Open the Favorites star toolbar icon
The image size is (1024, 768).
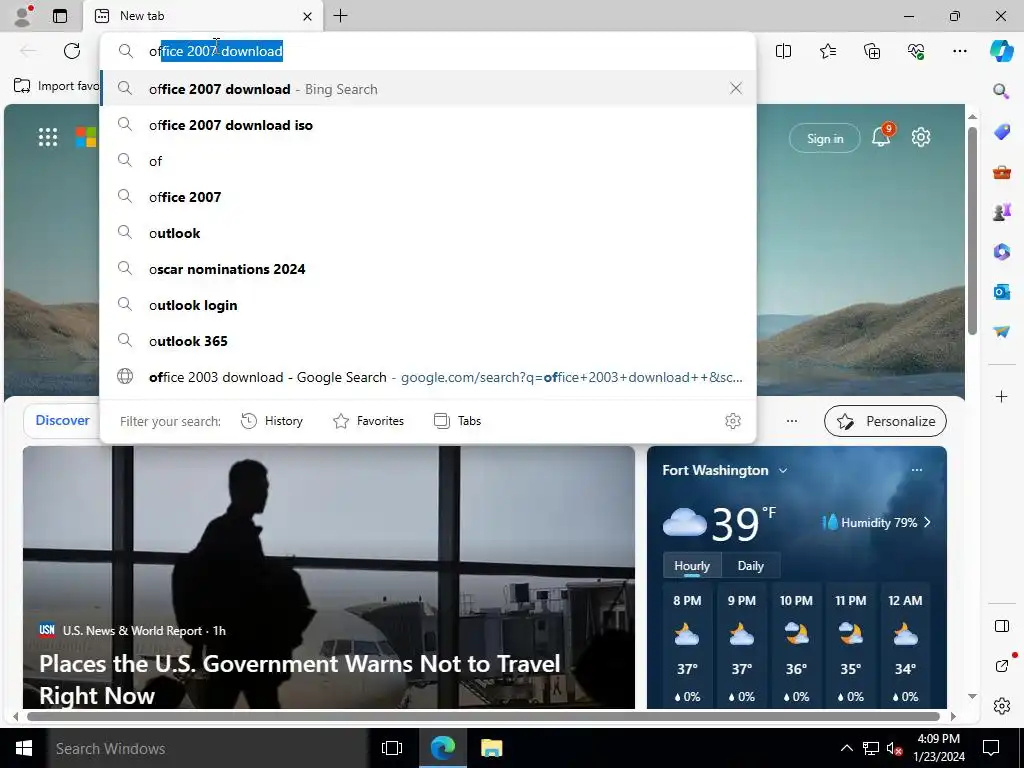(827, 51)
